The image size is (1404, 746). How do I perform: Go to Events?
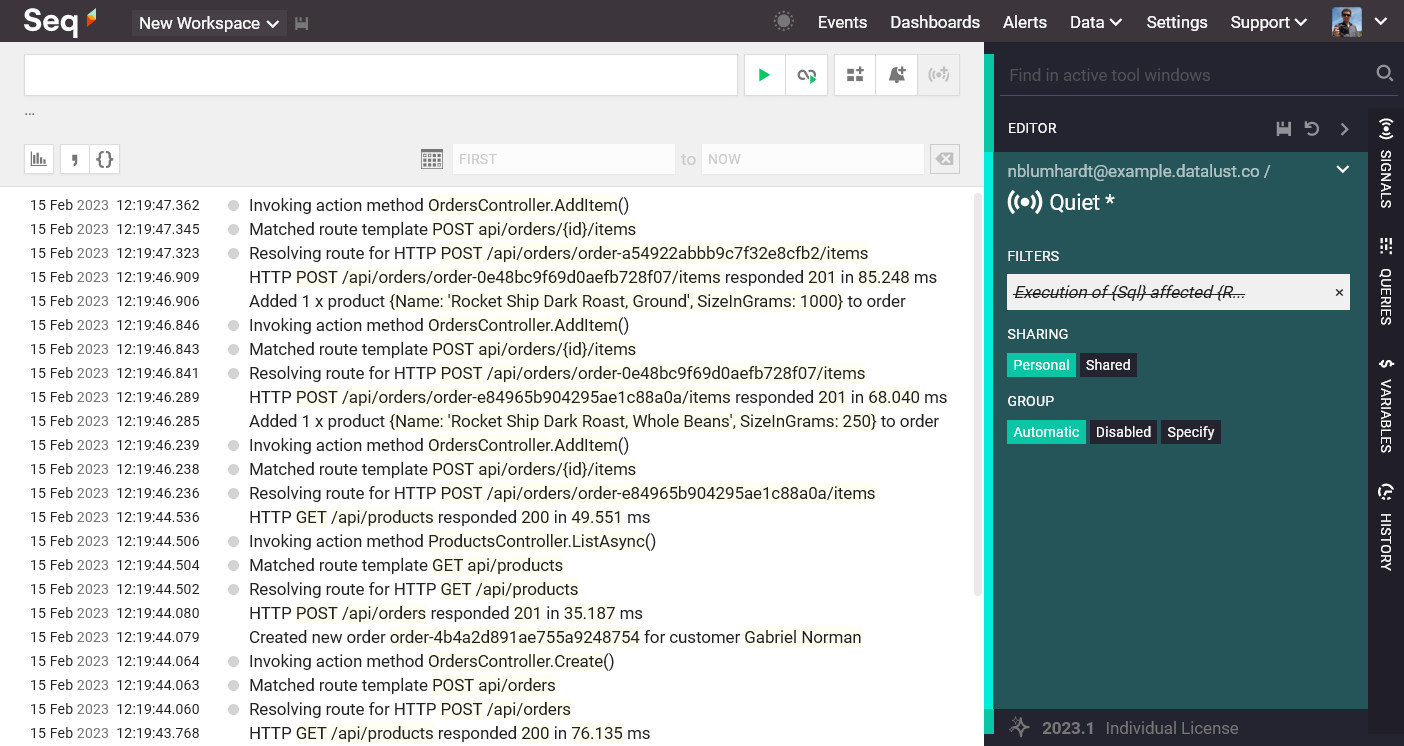[842, 22]
